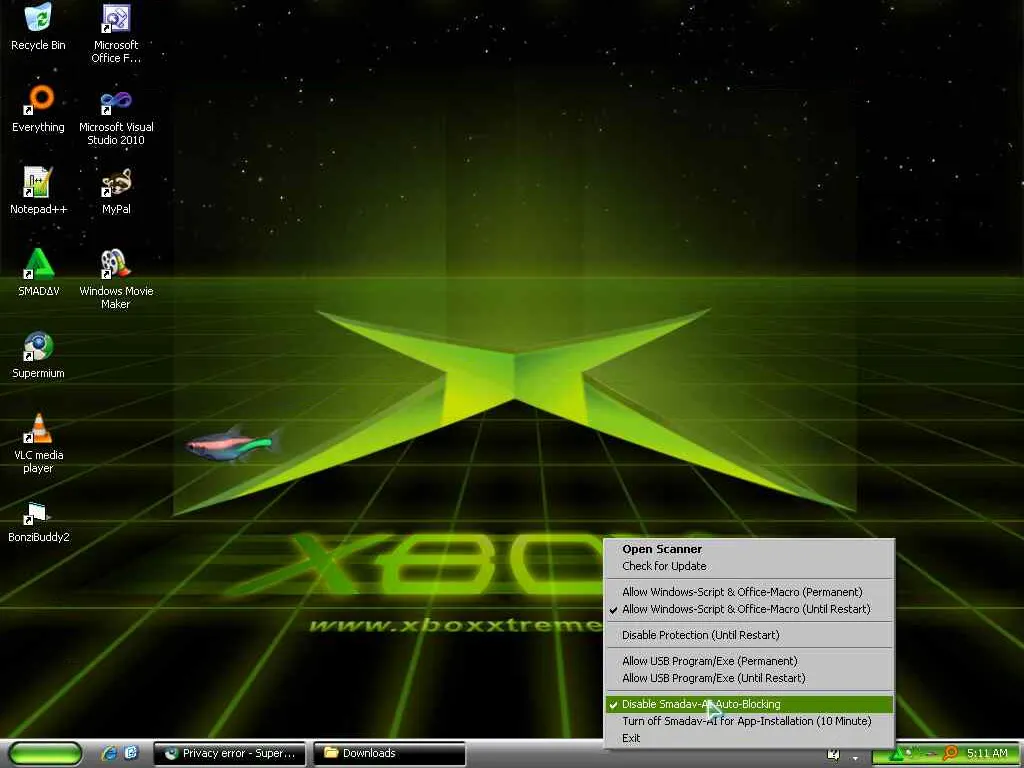Switch to Downloads folder taskbar button
Image resolution: width=1024 pixels, height=768 pixels.
[x=389, y=754]
